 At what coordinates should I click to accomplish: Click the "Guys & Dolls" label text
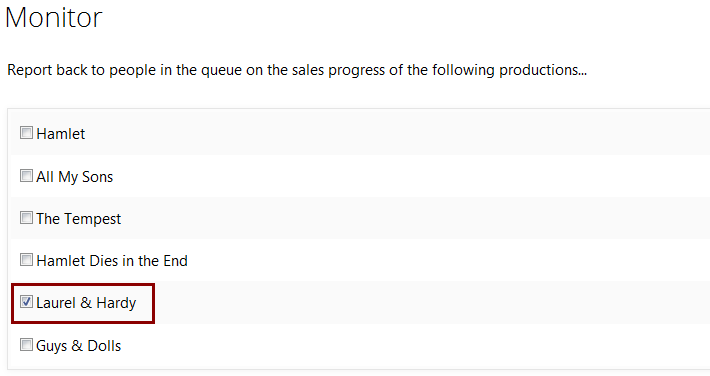(x=79, y=346)
